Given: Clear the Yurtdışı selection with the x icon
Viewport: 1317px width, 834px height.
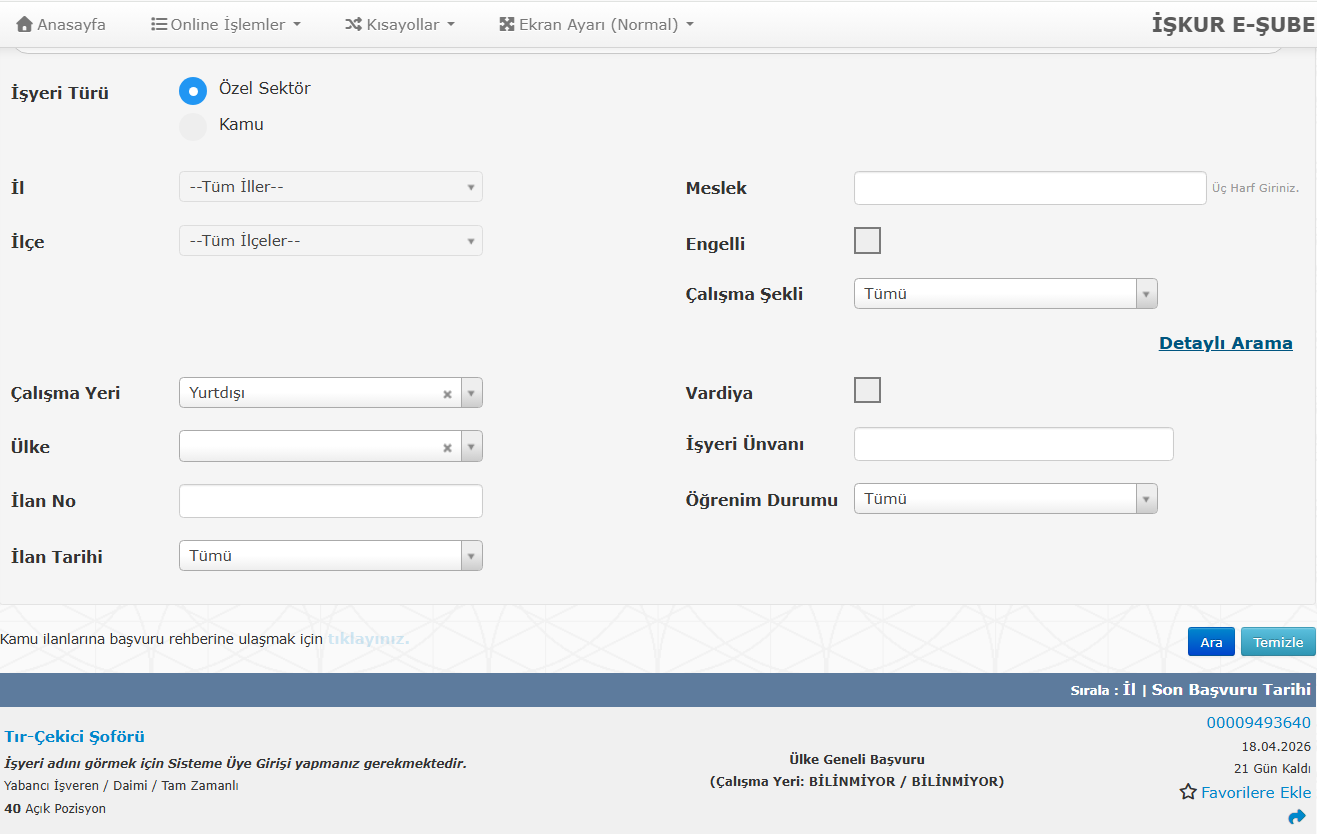Looking at the screenshot, I should (x=448, y=394).
